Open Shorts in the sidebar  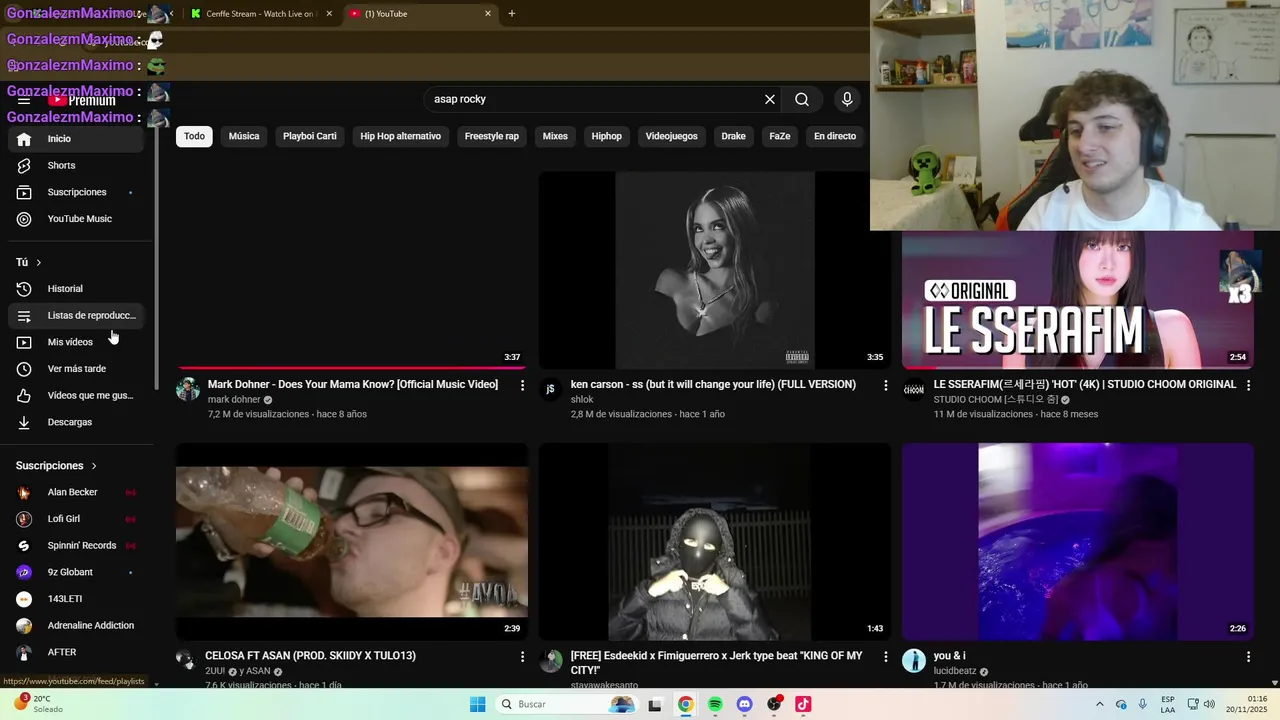(x=77, y=165)
